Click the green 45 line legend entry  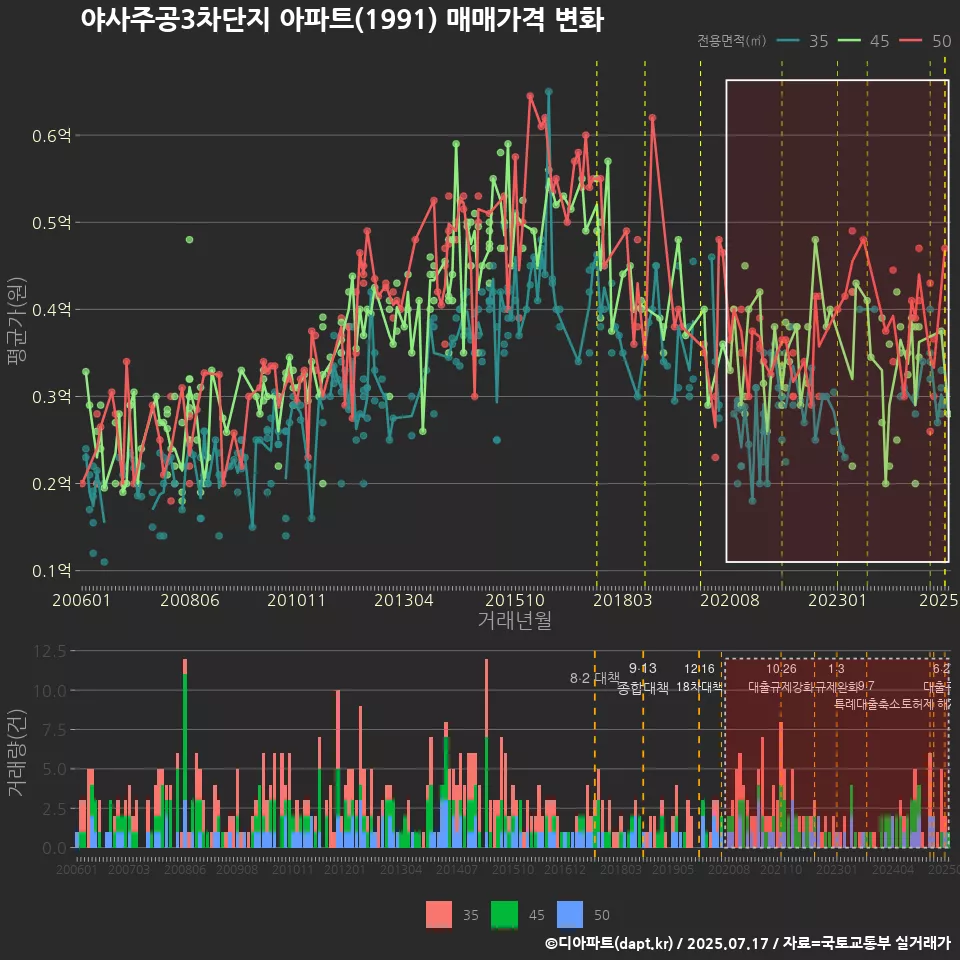click(863, 41)
